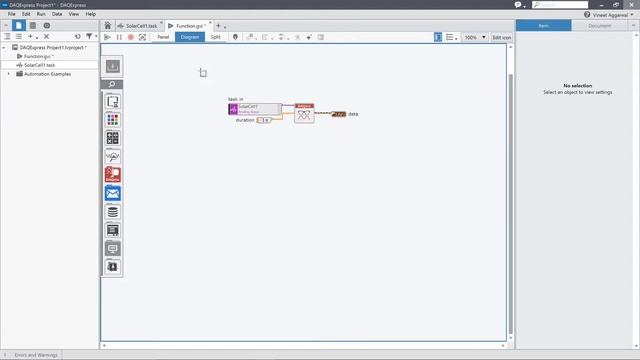Click the capture data icon next to Abort
Image resolution: width=640 pixels, height=360 pixels.
[142, 37]
